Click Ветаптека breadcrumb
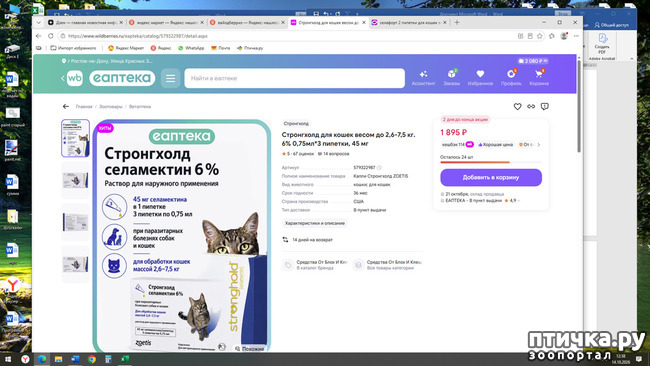This screenshot has height=366, width=650. pyautogui.click(x=140, y=107)
